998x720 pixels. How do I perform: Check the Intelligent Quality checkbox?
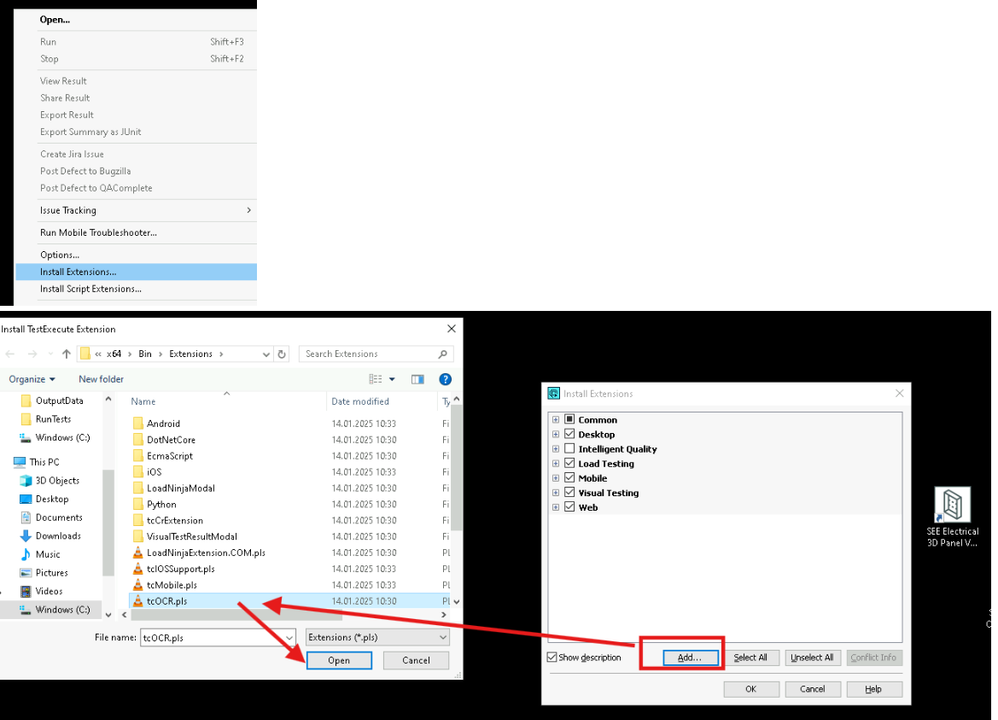coord(570,449)
